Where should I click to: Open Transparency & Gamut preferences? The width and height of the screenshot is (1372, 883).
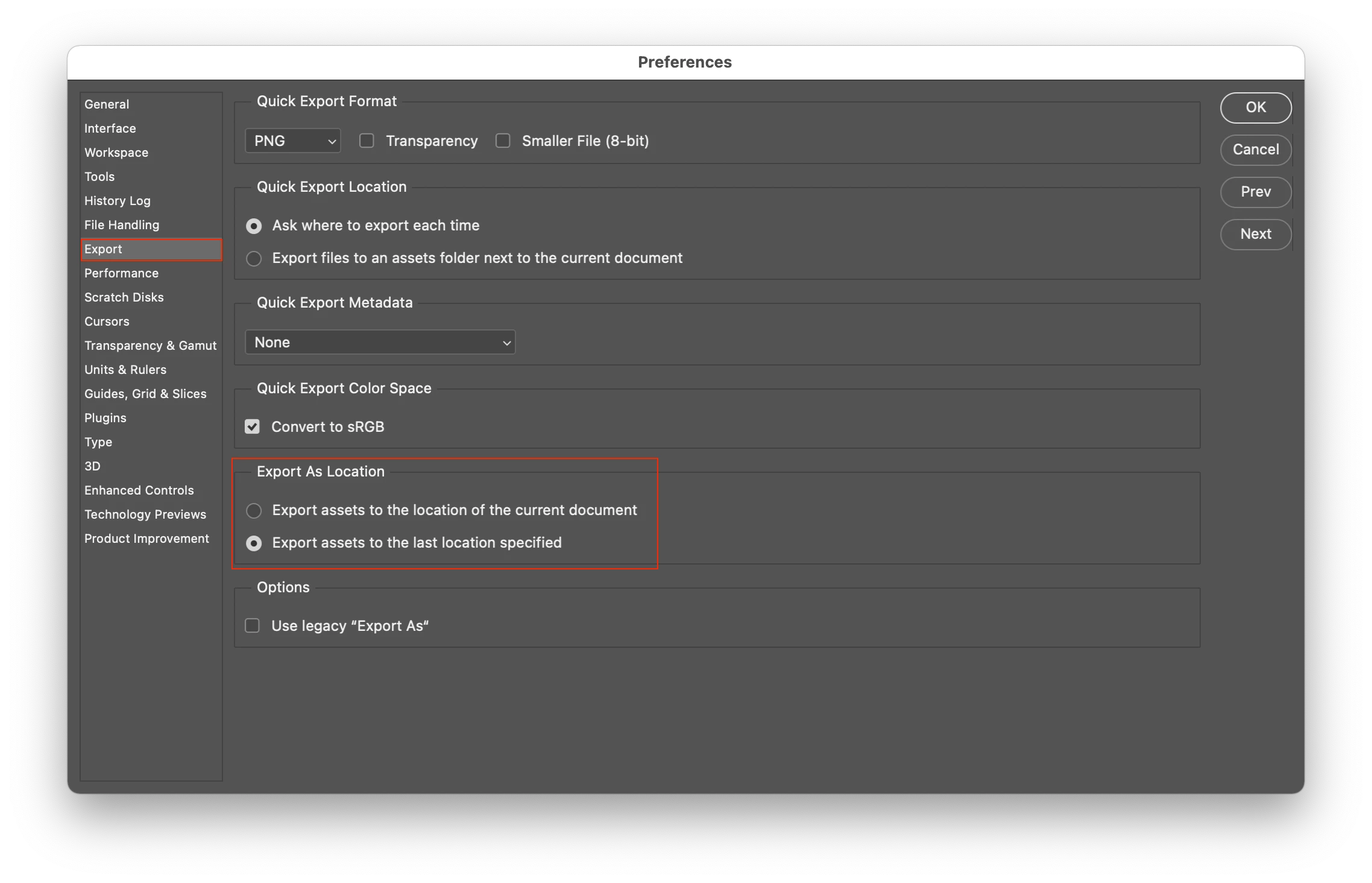pyautogui.click(x=150, y=346)
